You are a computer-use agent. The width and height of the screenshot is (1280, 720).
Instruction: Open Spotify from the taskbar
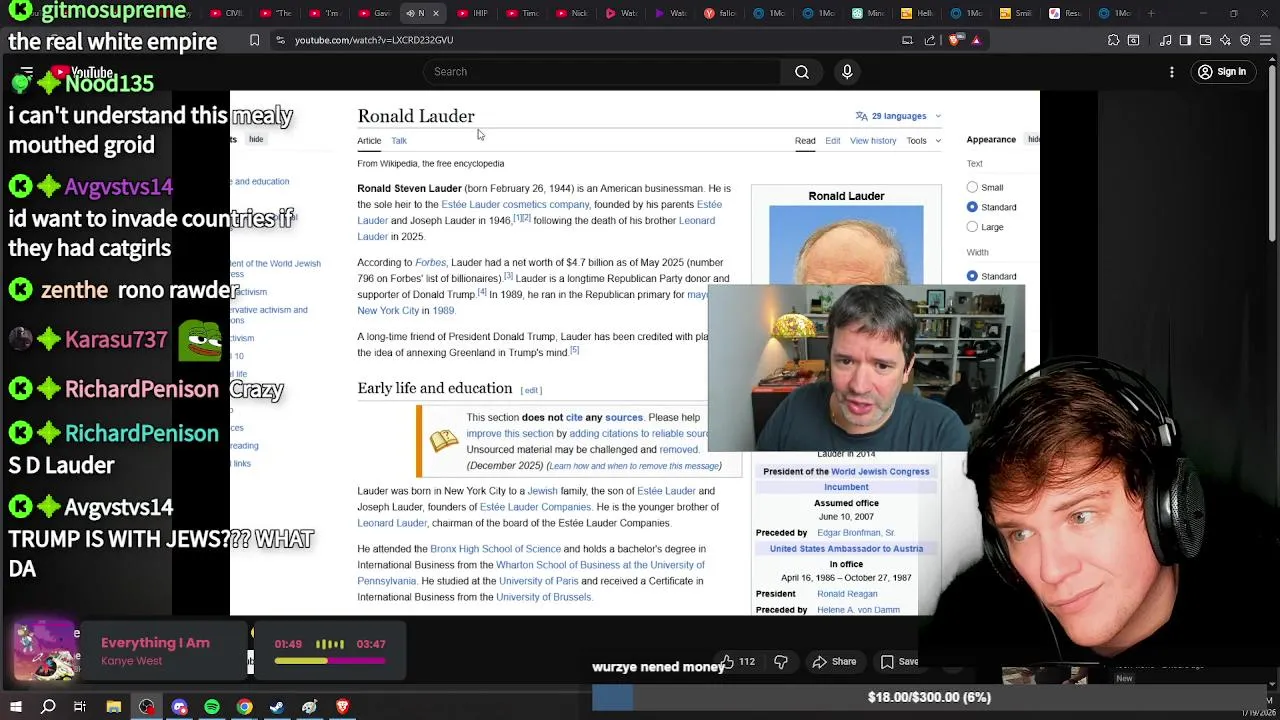coord(212,707)
